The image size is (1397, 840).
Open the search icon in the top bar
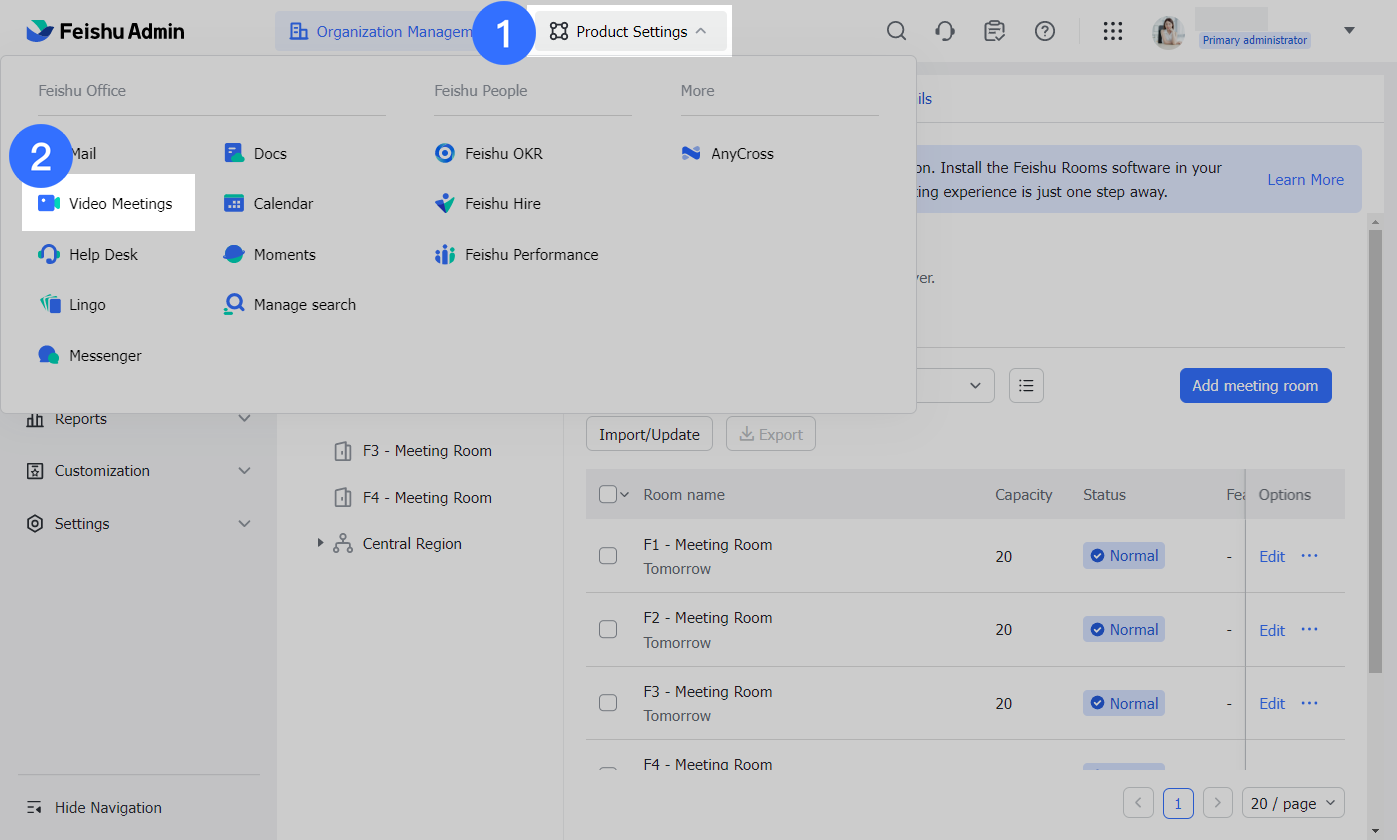[897, 31]
